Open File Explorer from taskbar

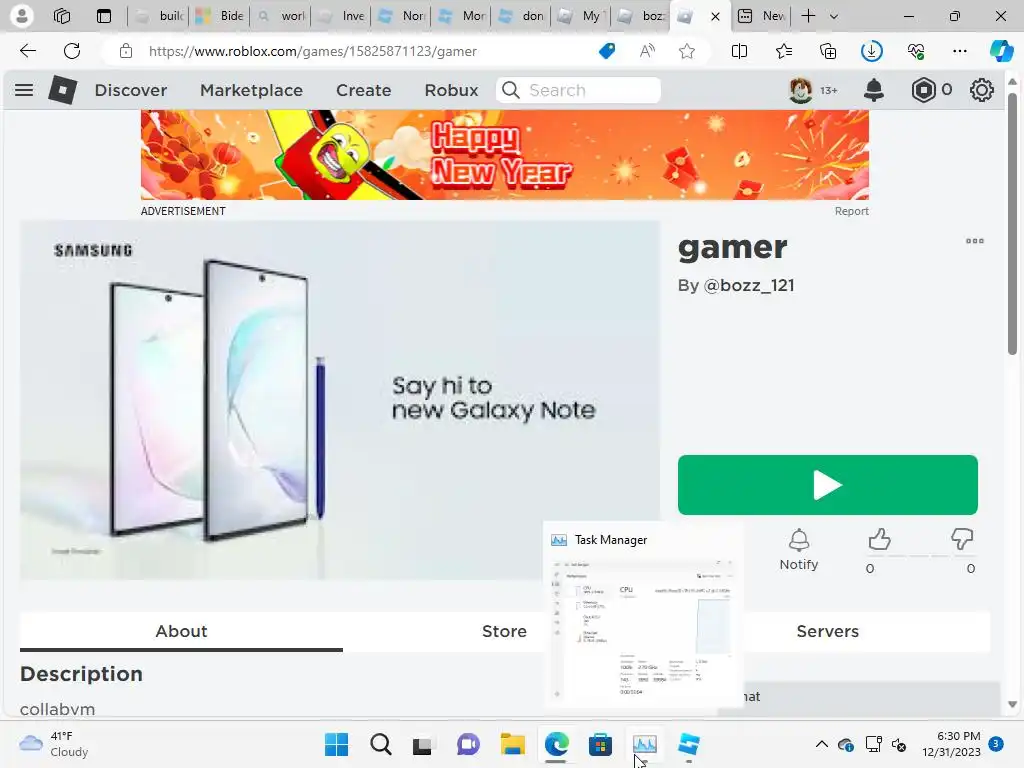click(x=513, y=744)
